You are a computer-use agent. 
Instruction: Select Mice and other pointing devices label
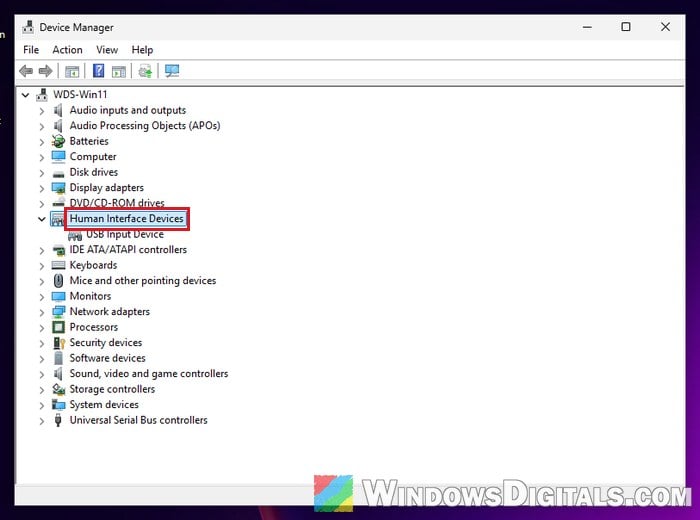click(143, 281)
